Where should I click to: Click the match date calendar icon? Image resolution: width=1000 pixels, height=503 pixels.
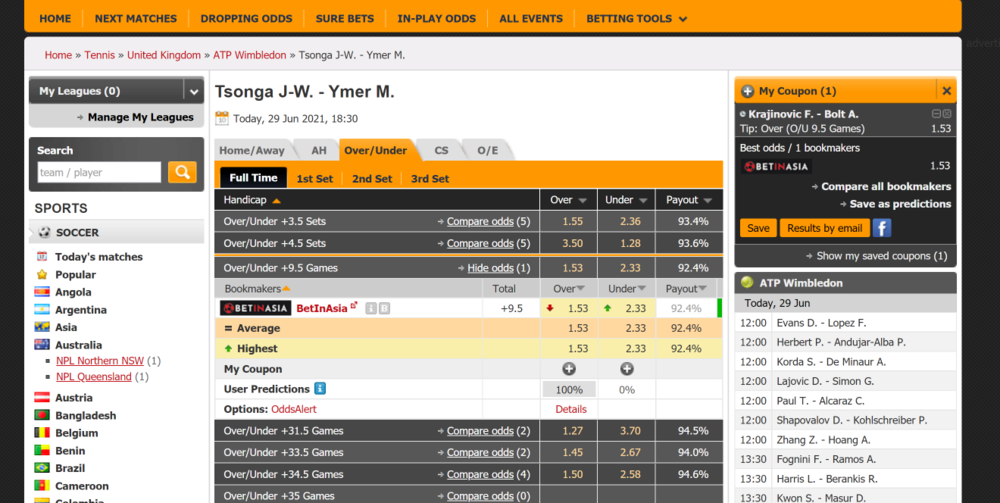(222, 118)
